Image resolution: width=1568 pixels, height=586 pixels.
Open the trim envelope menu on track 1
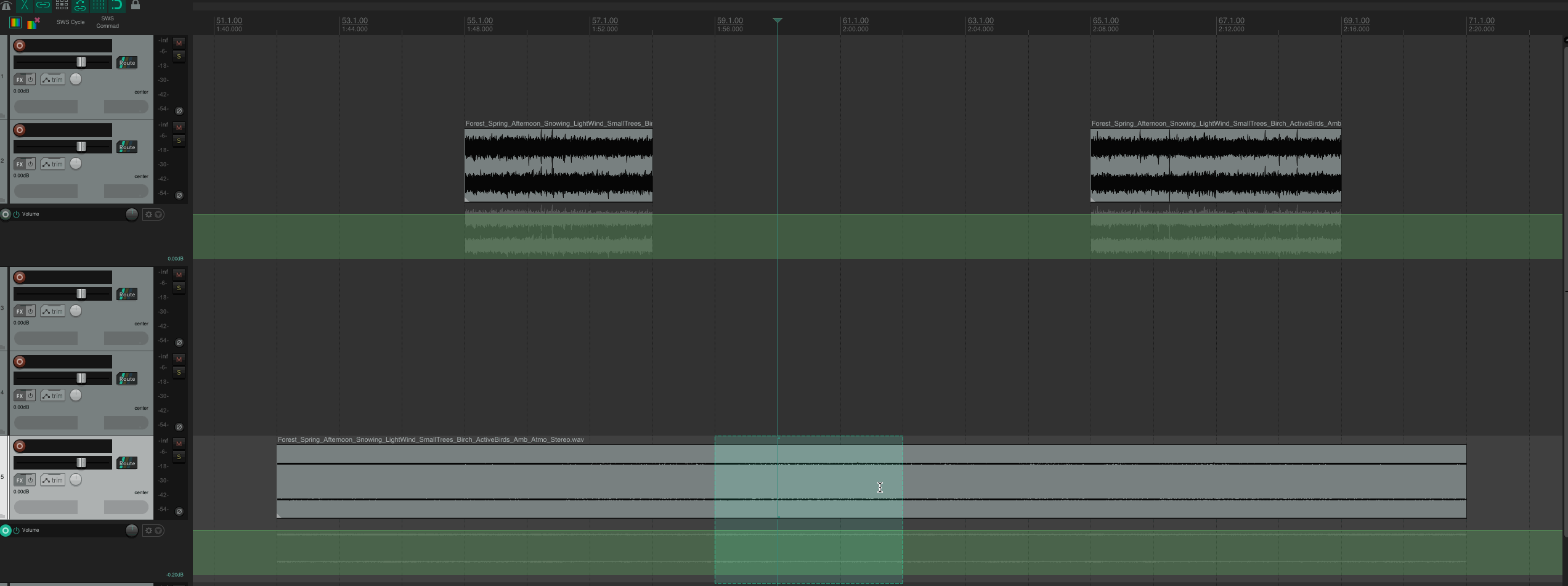point(53,79)
